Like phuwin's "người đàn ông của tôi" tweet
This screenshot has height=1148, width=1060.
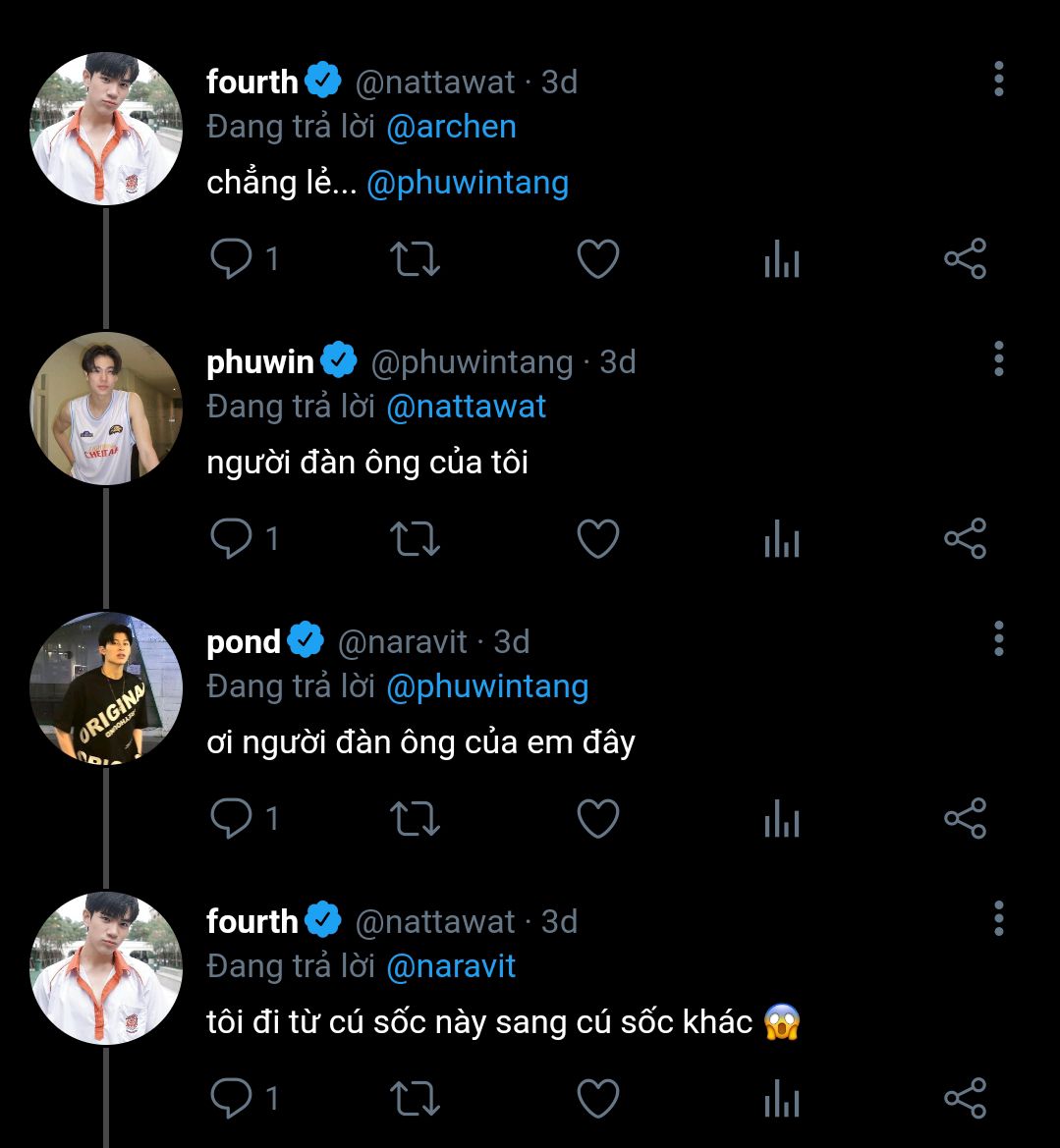point(597,539)
